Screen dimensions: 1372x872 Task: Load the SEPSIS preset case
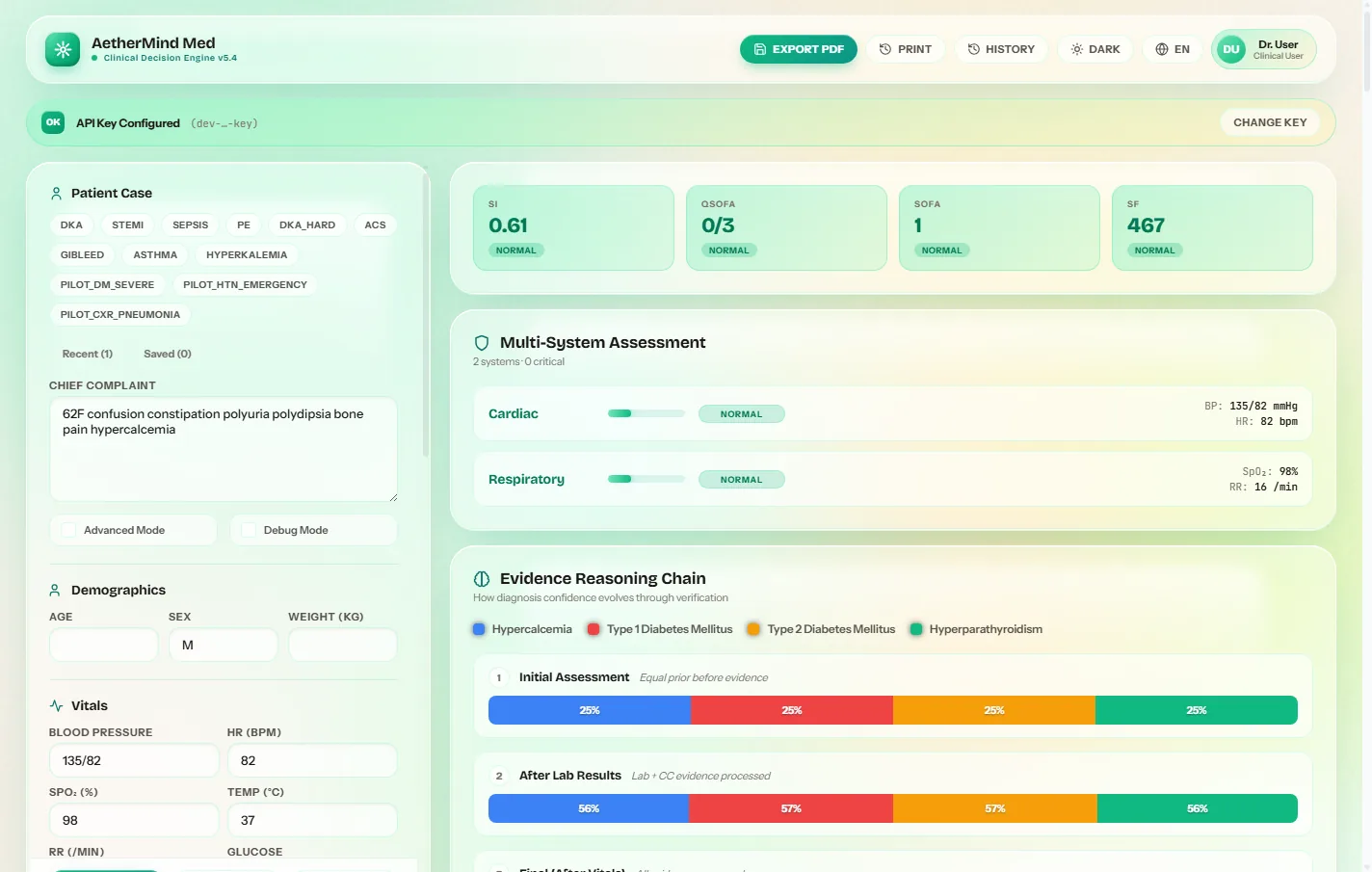click(x=191, y=225)
